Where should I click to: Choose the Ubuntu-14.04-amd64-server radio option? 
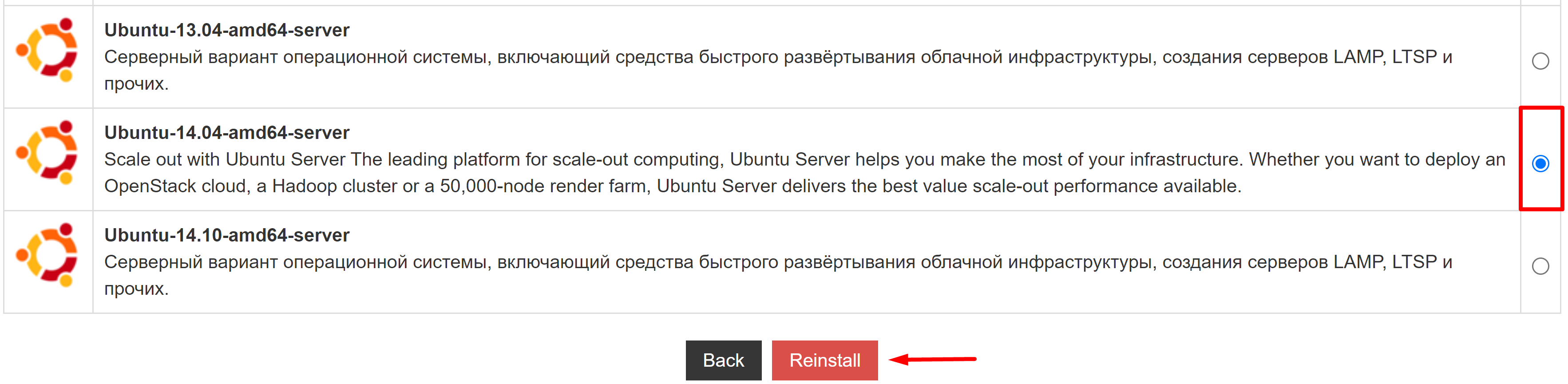pos(1540,163)
